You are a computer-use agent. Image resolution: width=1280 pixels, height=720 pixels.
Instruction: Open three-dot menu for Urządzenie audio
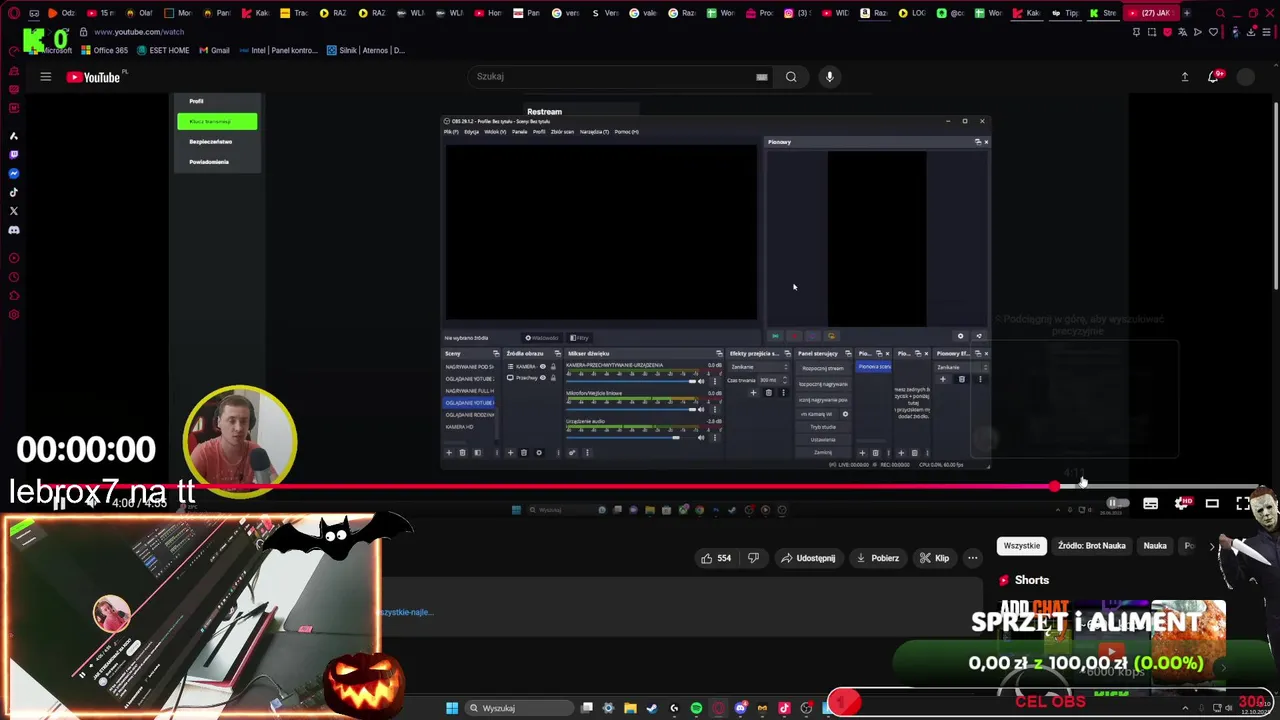point(715,437)
